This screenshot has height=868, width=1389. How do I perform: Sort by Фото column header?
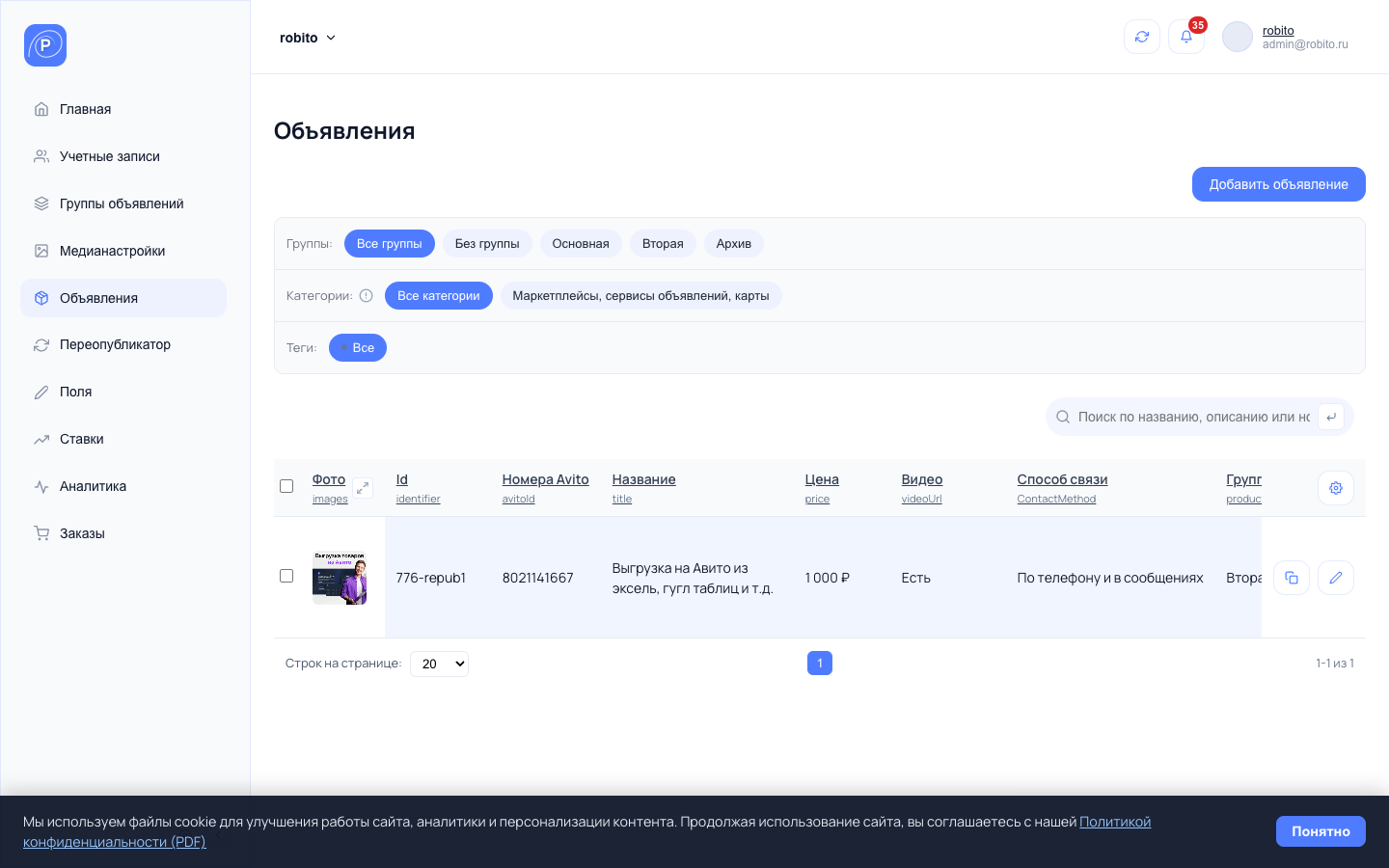[329, 479]
